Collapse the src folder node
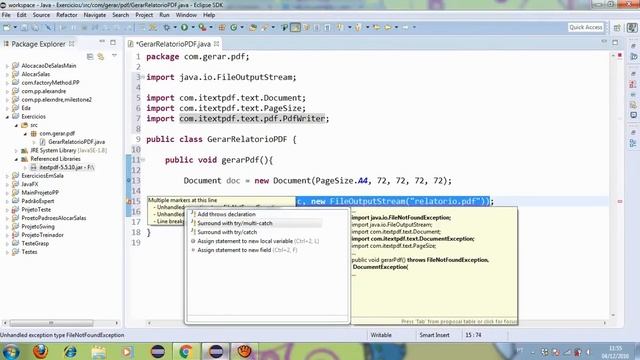Screen dimensions: 640x360 (x=16, y=125)
